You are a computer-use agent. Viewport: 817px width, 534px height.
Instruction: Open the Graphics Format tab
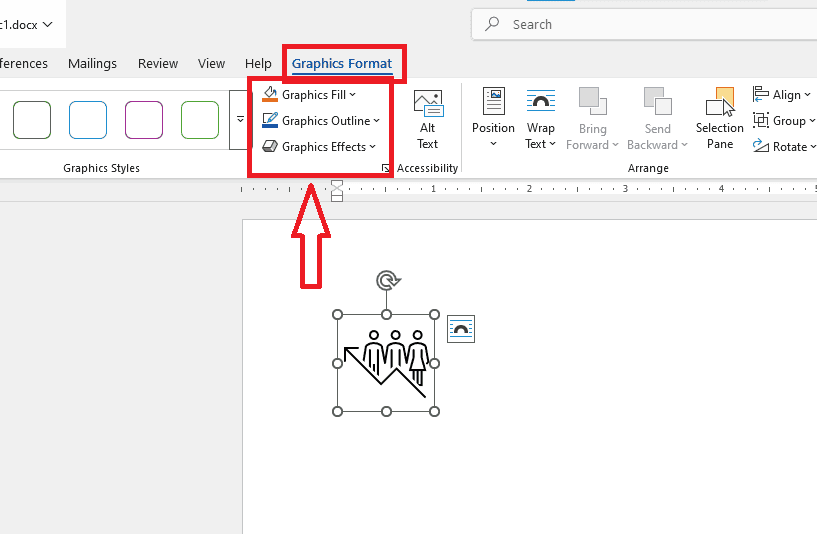click(342, 64)
